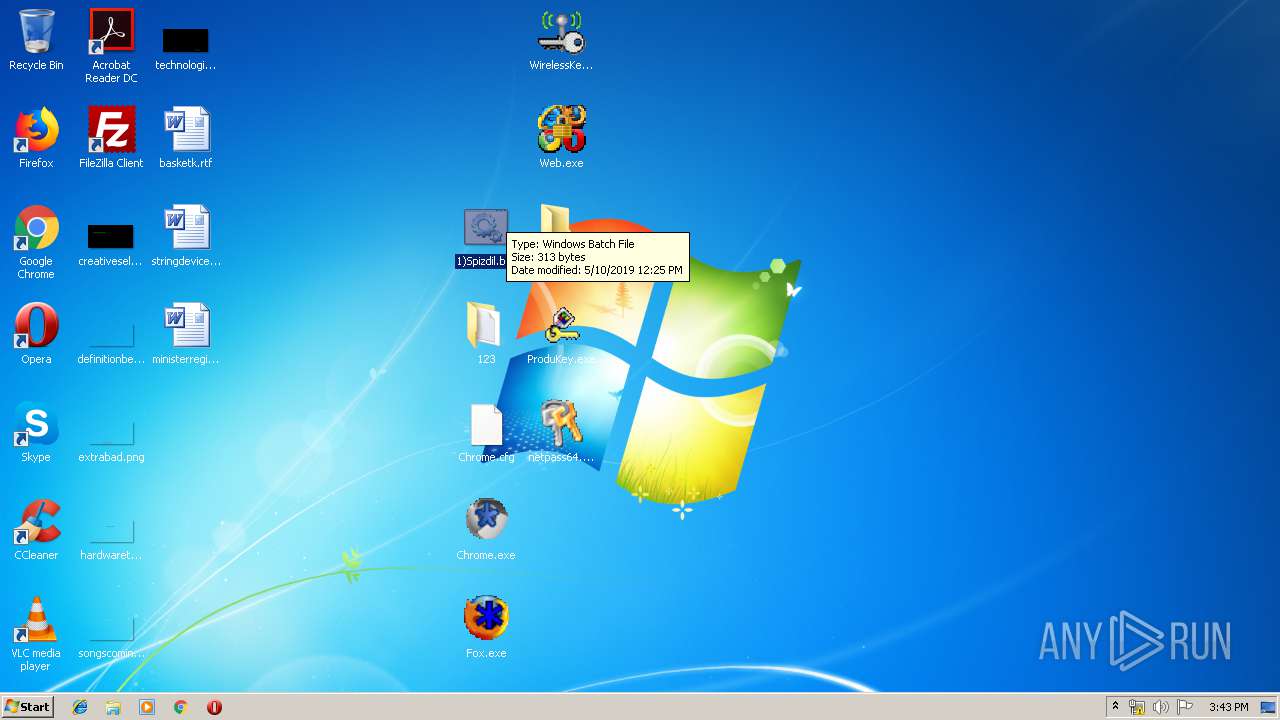Image resolution: width=1280 pixels, height=720 pixels.
Task: Open the folder named 123
Action: pyautogui.click(x=486, y=334)
